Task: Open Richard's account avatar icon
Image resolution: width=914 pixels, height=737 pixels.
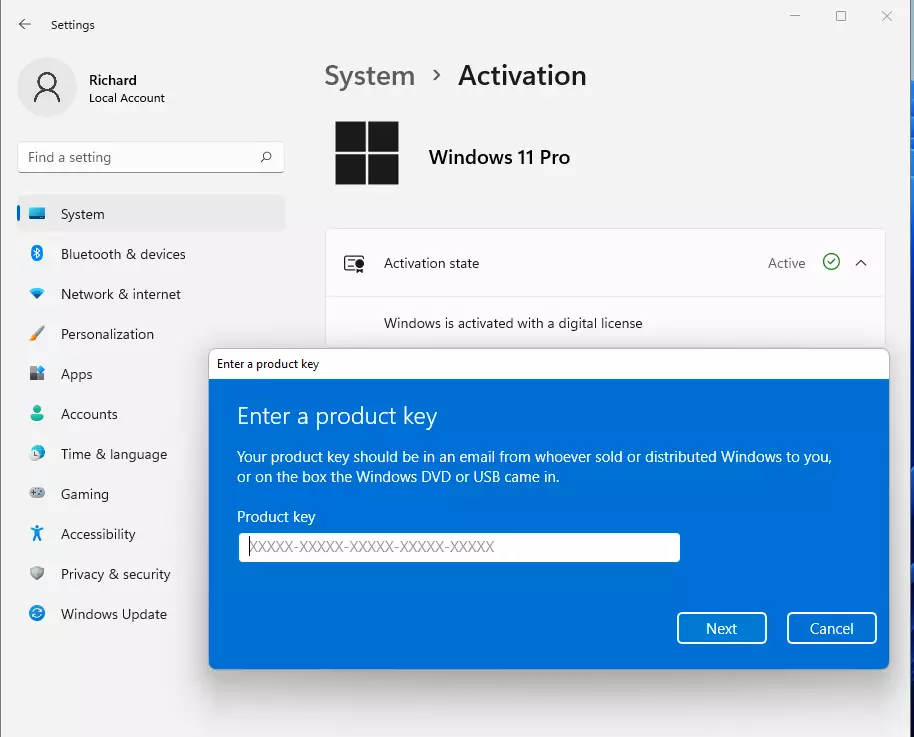Action: point(47,87)
